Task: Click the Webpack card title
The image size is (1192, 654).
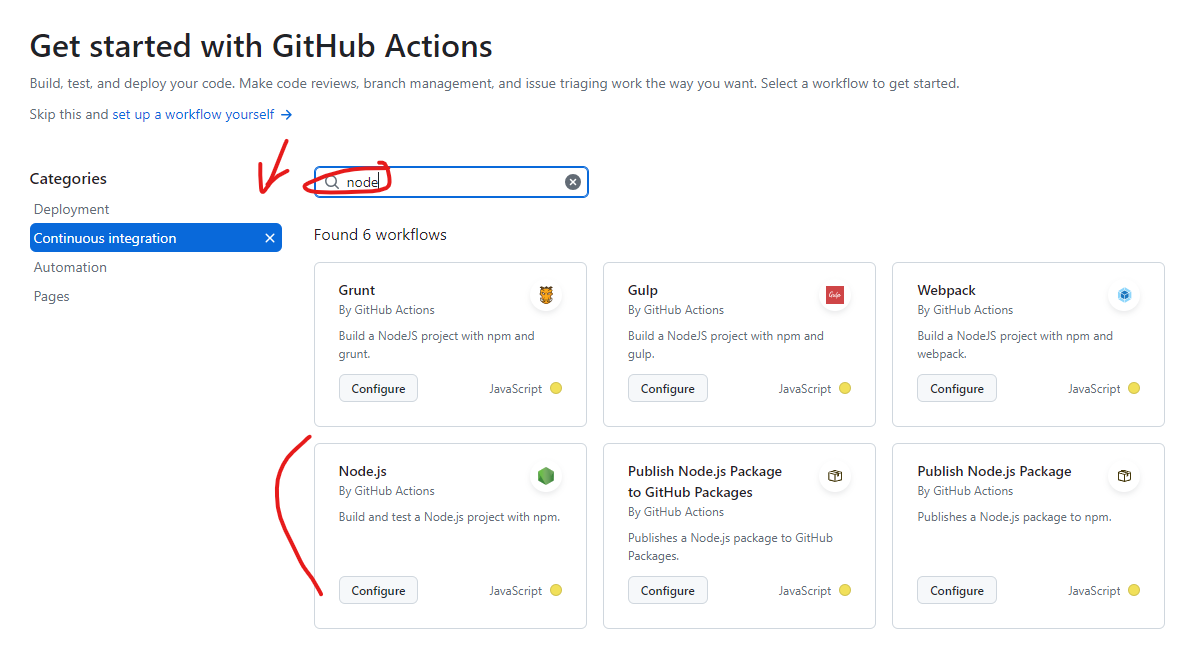Action: [946, 290]
